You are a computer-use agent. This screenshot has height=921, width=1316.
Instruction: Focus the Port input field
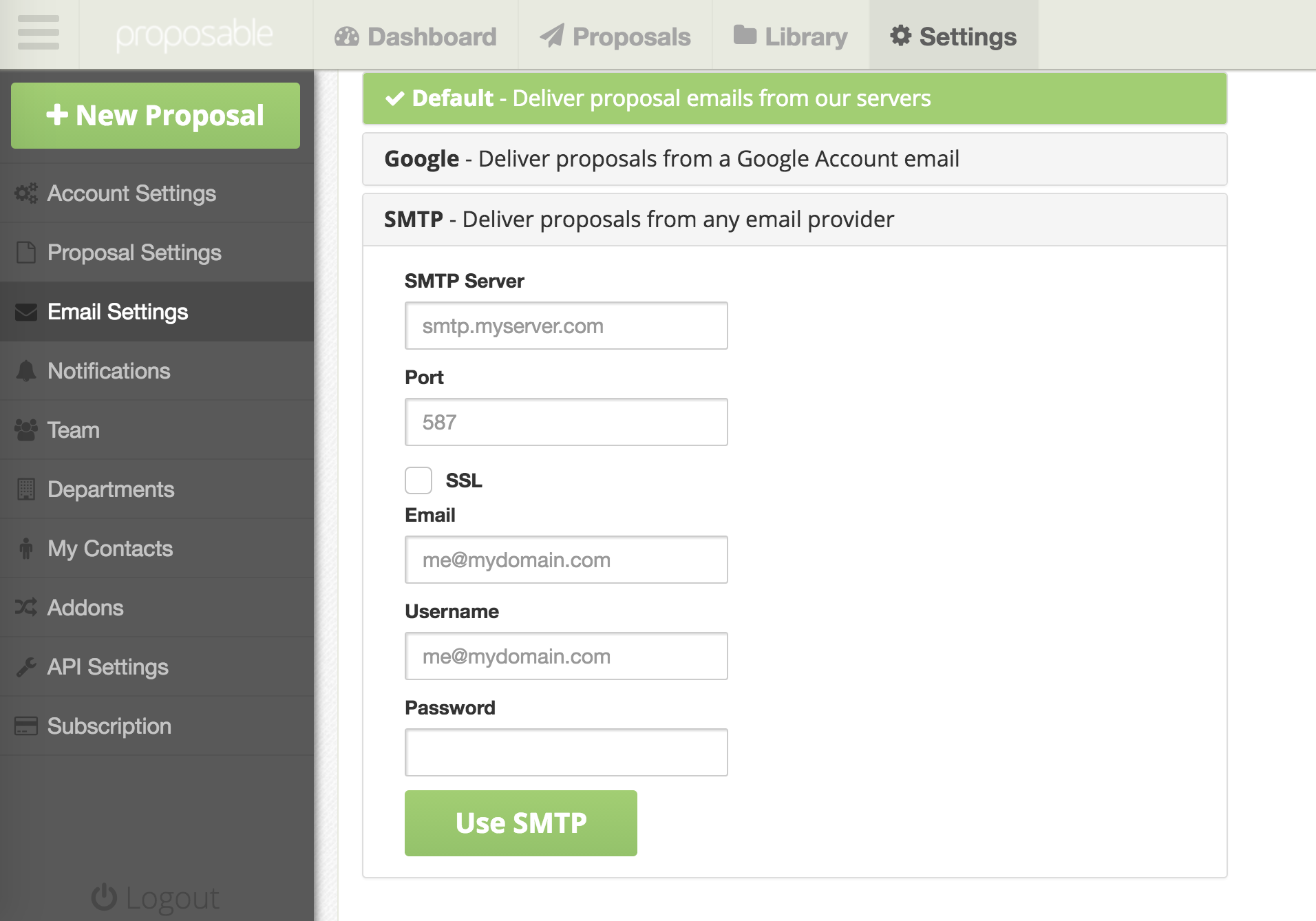[x=566, y=422]
